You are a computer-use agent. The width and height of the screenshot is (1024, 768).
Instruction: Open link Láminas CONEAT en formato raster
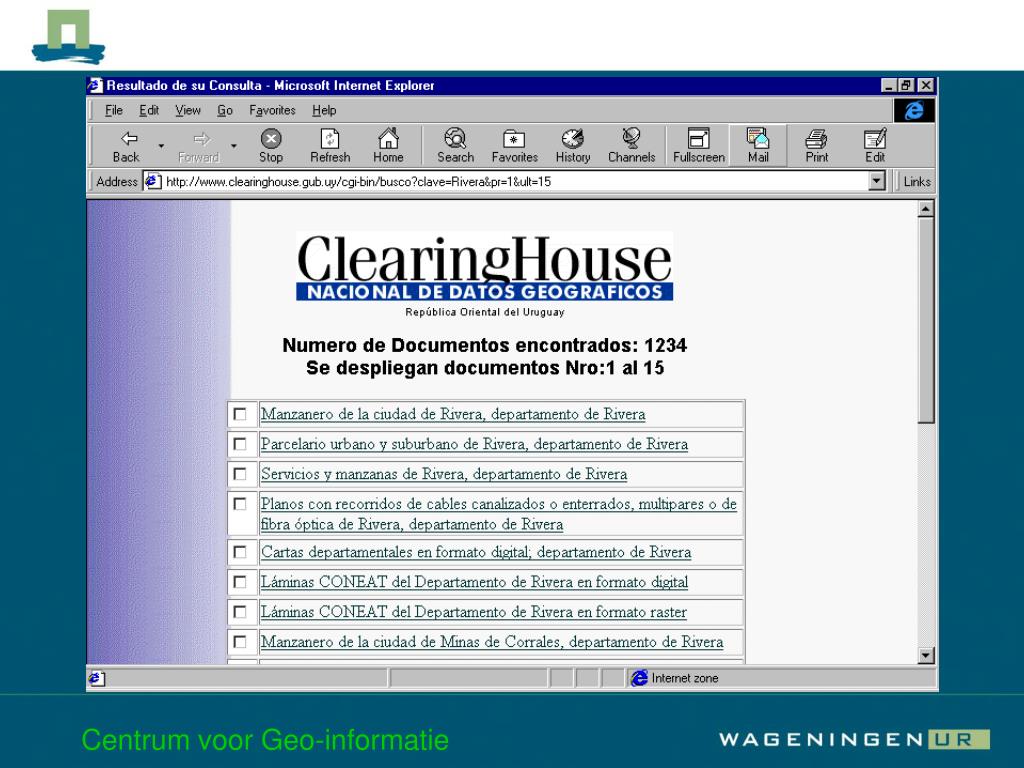click(x=473, y=612)
